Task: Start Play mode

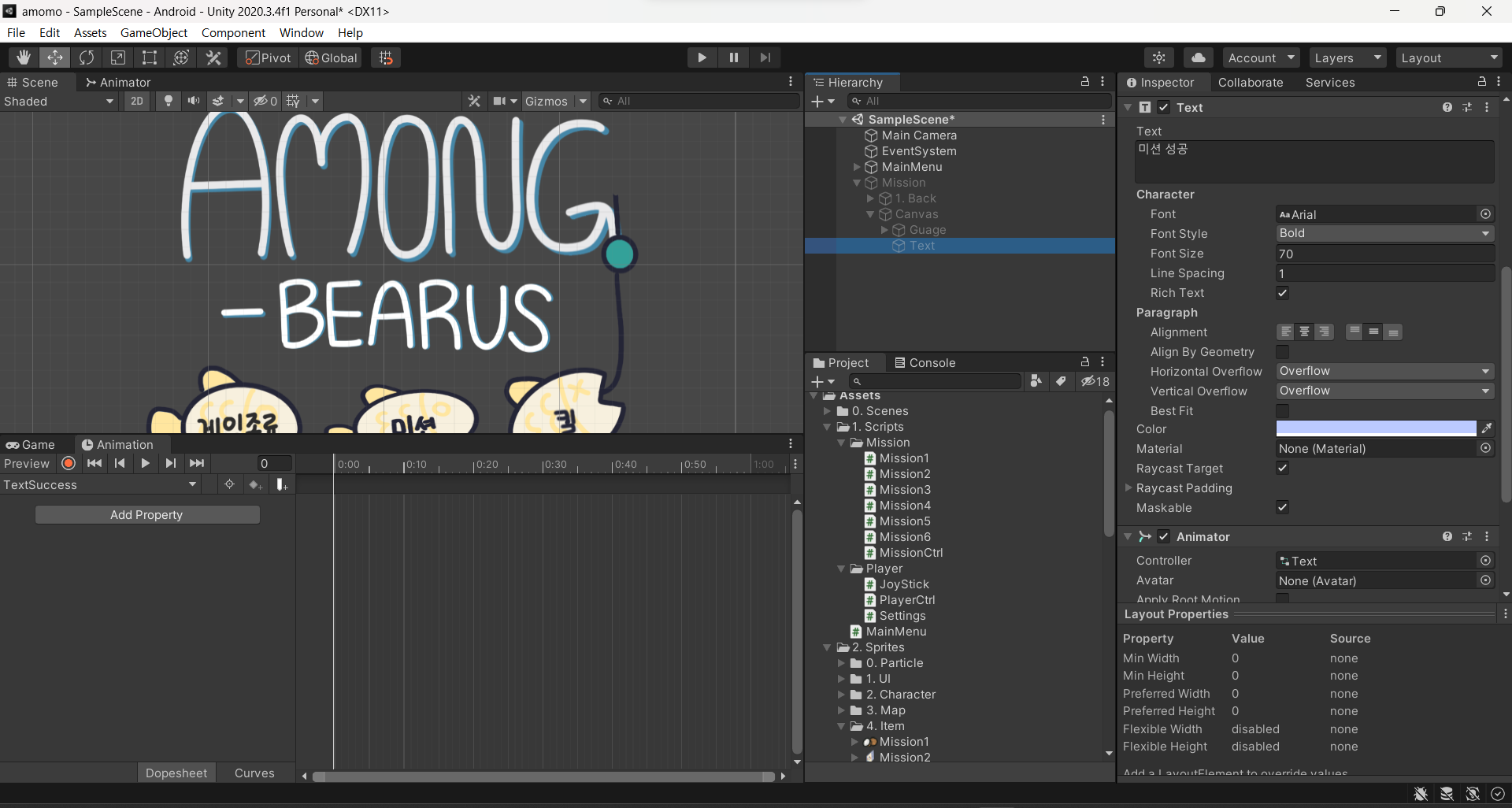Action: coord(702,57)
